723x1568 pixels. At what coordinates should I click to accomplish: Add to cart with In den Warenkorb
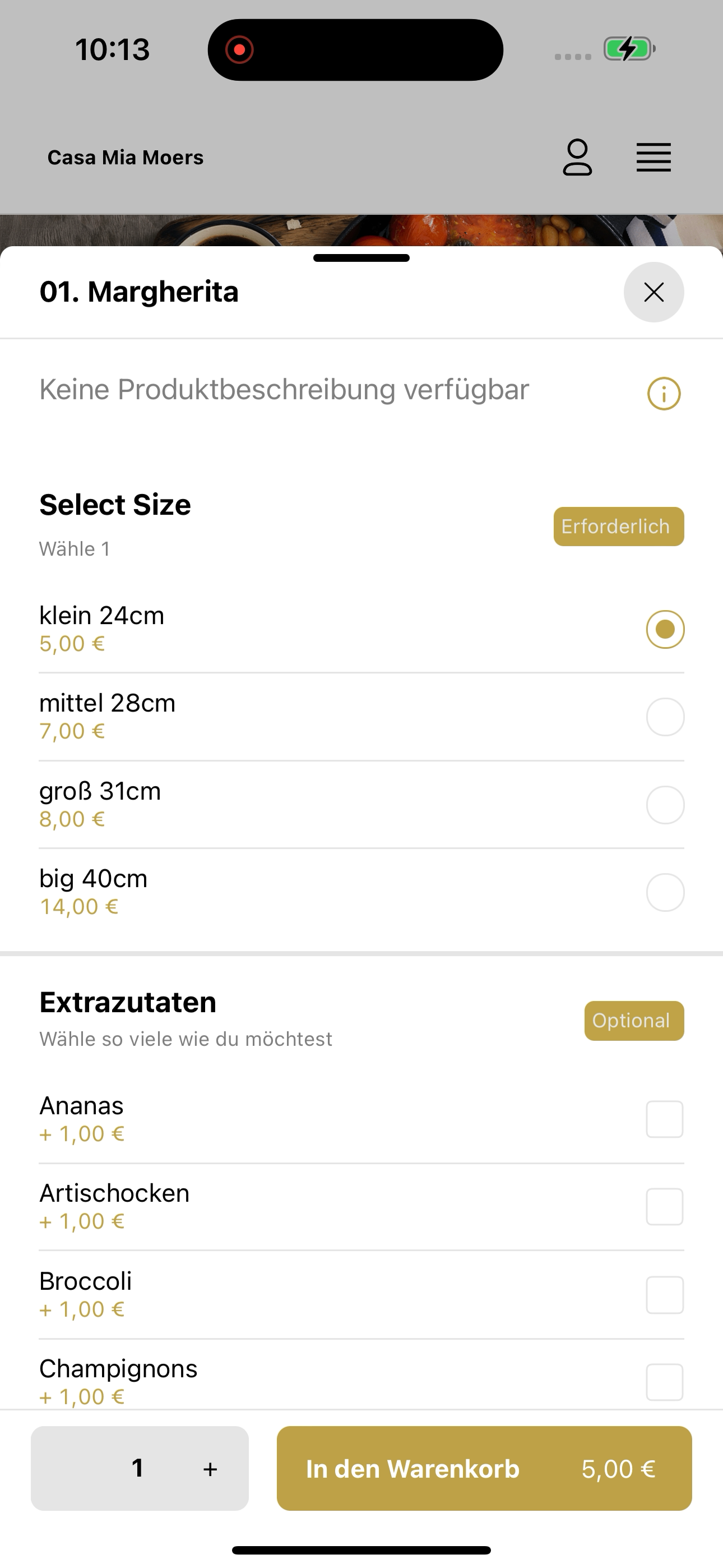(x=484, y=1468)
